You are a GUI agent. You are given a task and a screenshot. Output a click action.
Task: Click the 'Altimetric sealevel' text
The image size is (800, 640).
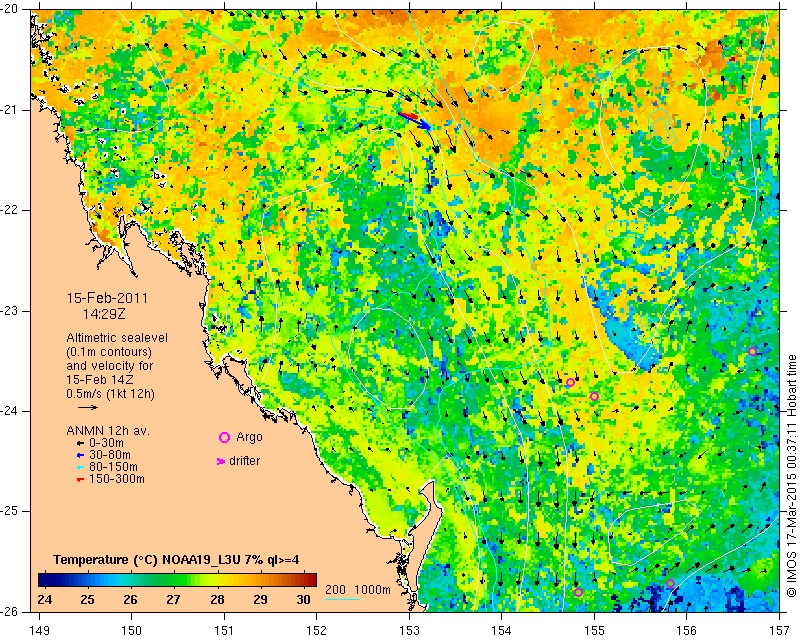tap(117, 338)
